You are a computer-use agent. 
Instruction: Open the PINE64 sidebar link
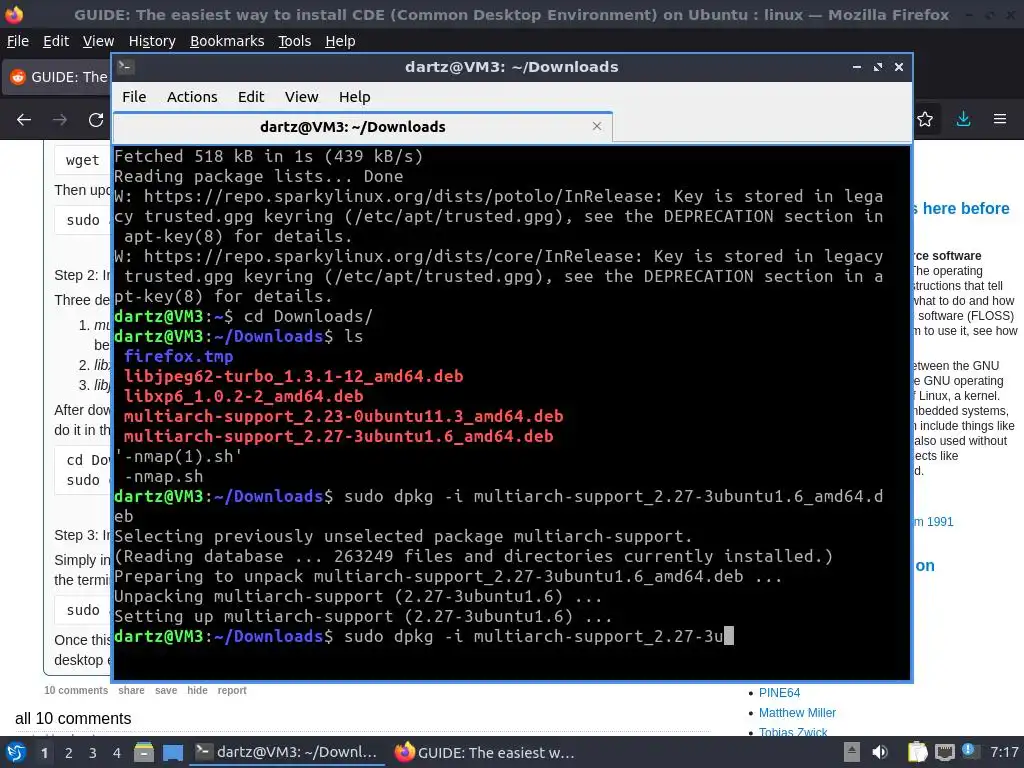click(x=779, y=693)
